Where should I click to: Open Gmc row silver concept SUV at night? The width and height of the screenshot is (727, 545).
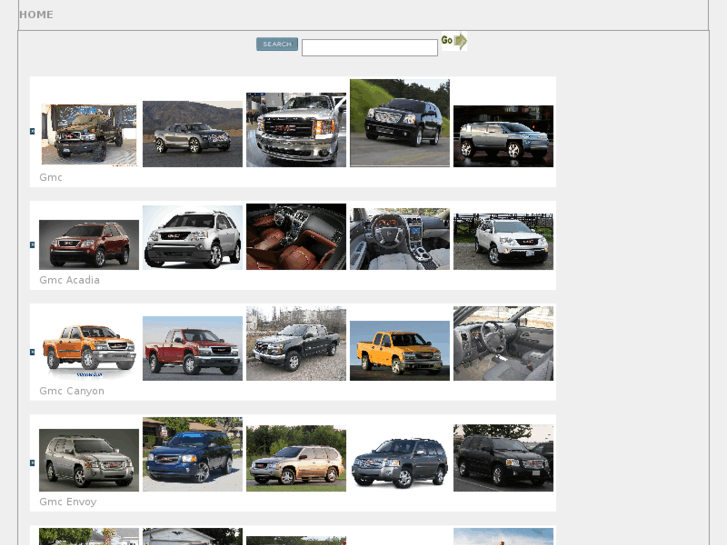pyautogui.click(x=503, y=136)
